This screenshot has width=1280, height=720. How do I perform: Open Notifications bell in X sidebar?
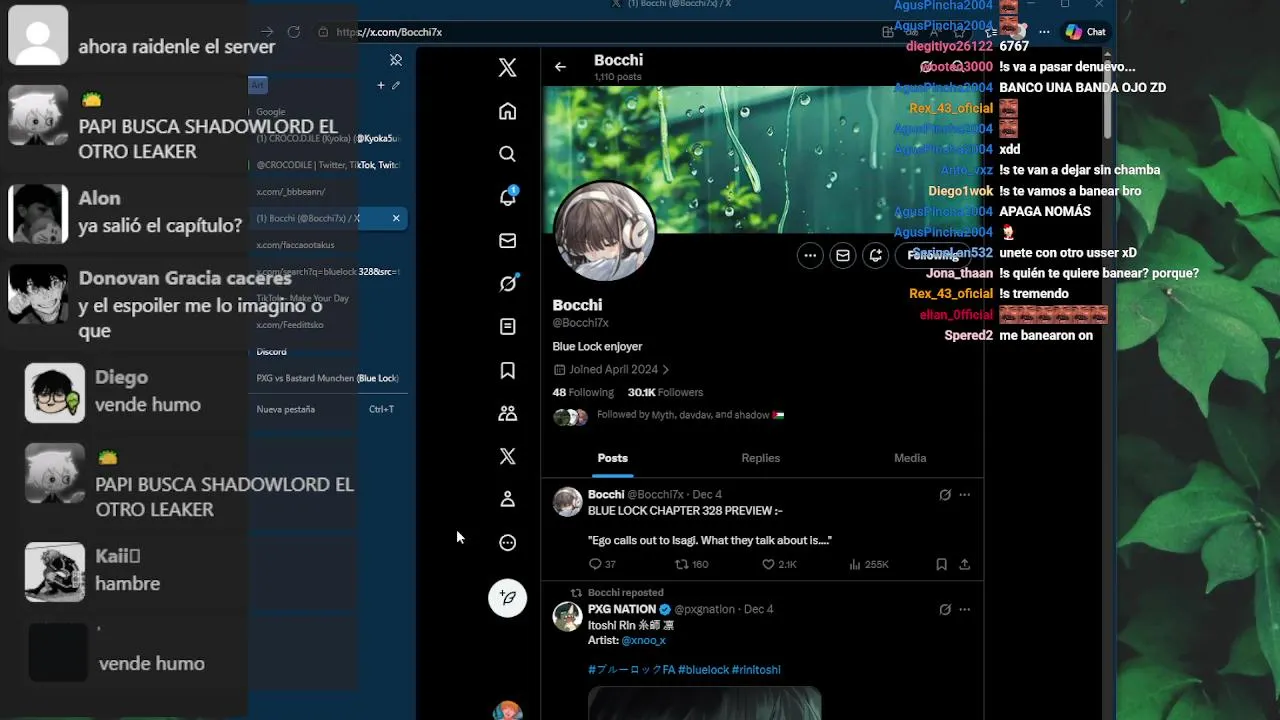pos(507,197)
